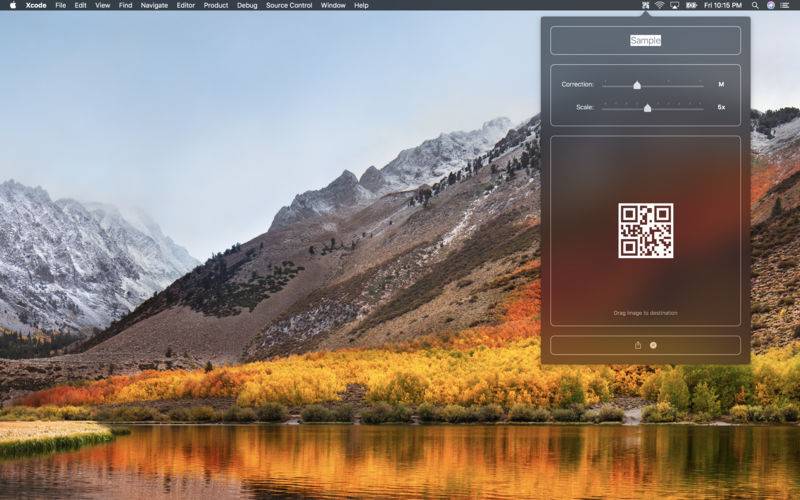800x500 pixels.
Task: Open the Xcode application menu
Action: 36,5
